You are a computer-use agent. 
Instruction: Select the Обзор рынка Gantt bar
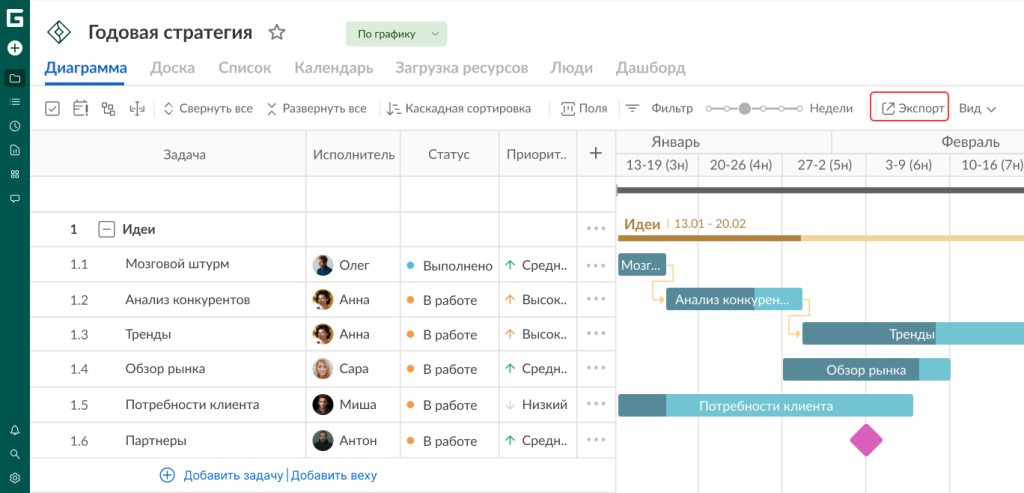pyautogui.click(x=866, y=370)
